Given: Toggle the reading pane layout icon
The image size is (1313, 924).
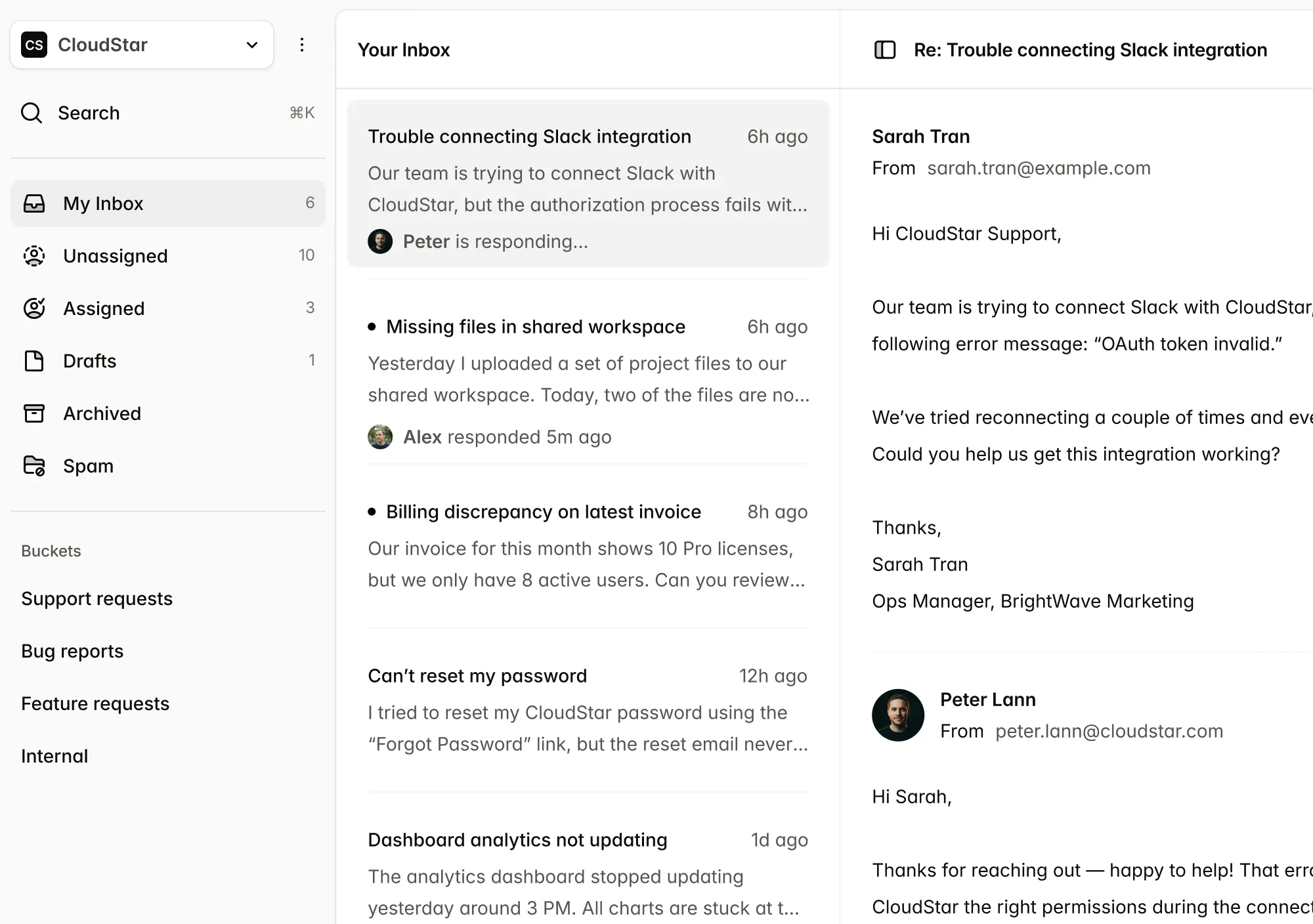Looking at the screenshot, I should click(885, 49).
